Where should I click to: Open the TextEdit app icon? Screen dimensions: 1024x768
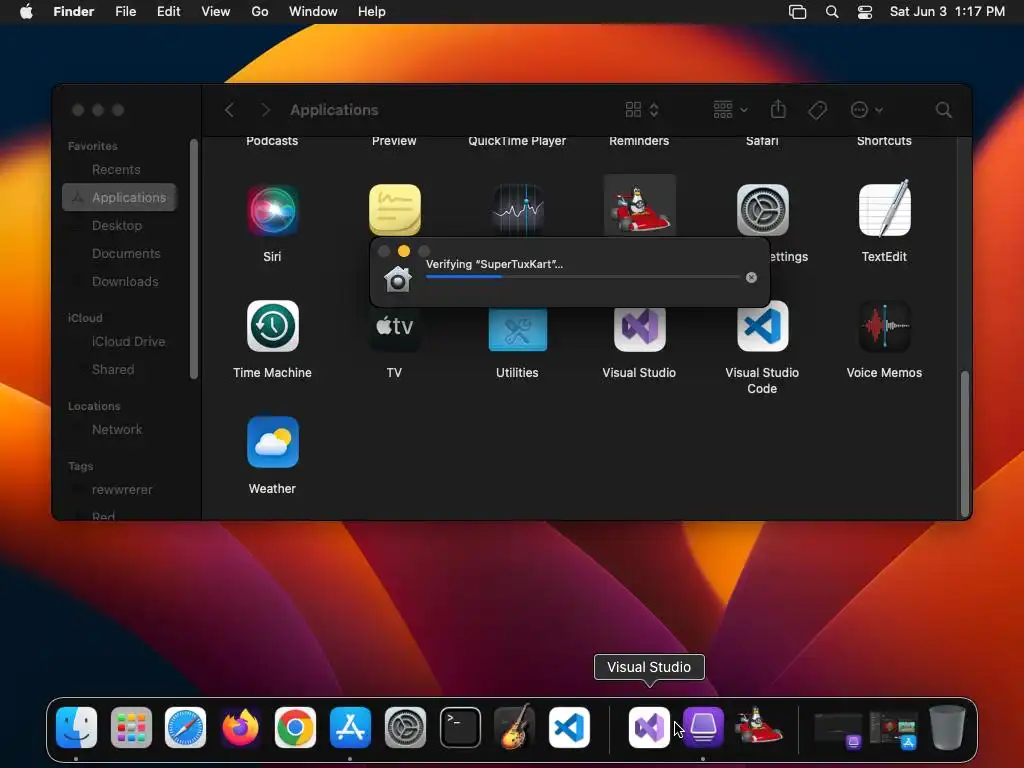click(x=884, y=208)
